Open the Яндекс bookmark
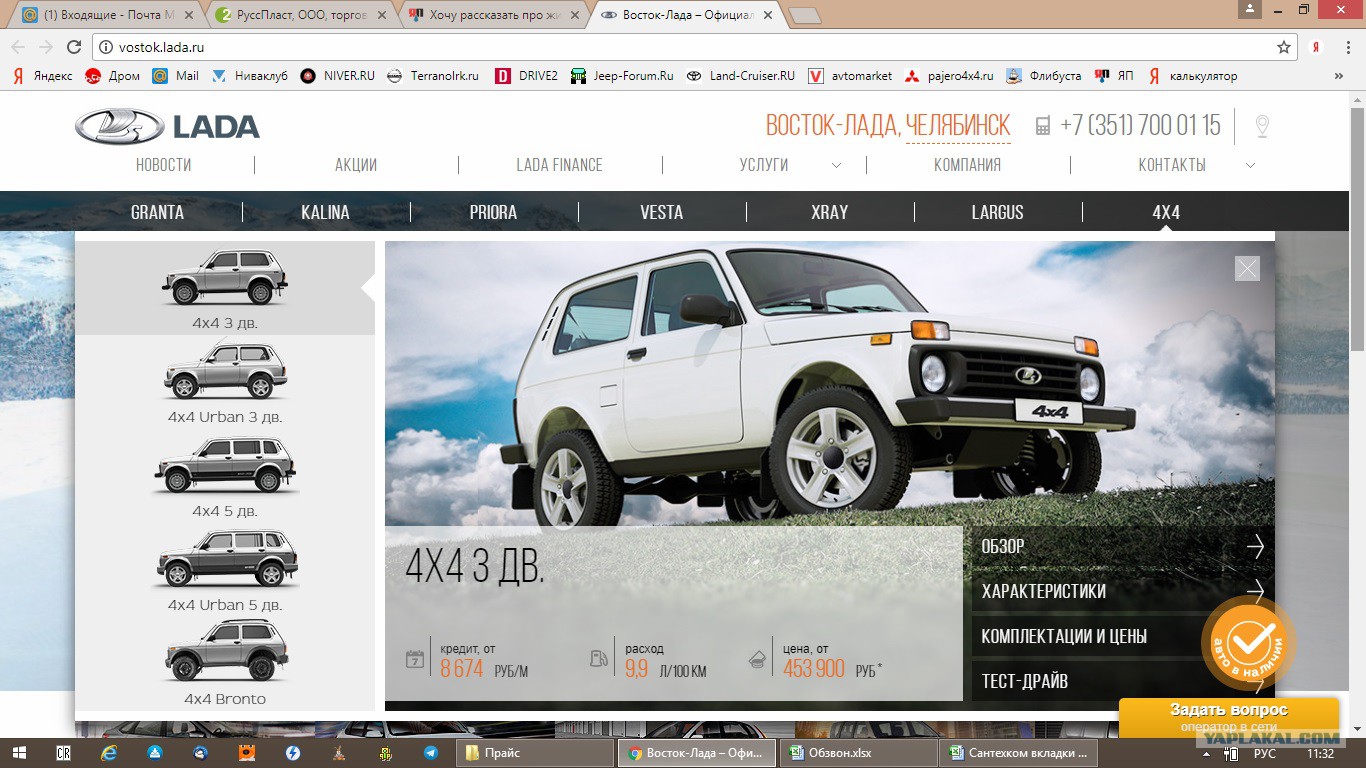The image size is (1366, 768). click(x=42, y=76)
